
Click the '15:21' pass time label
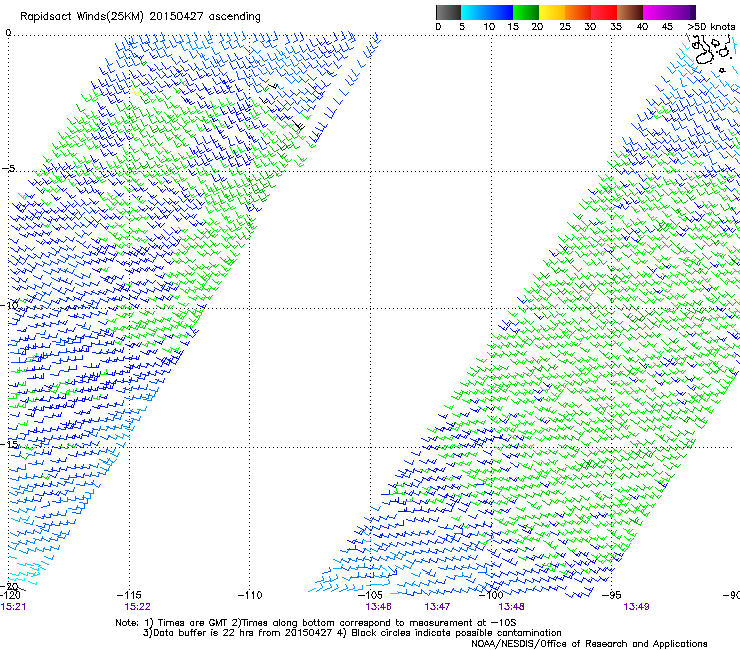13,607
